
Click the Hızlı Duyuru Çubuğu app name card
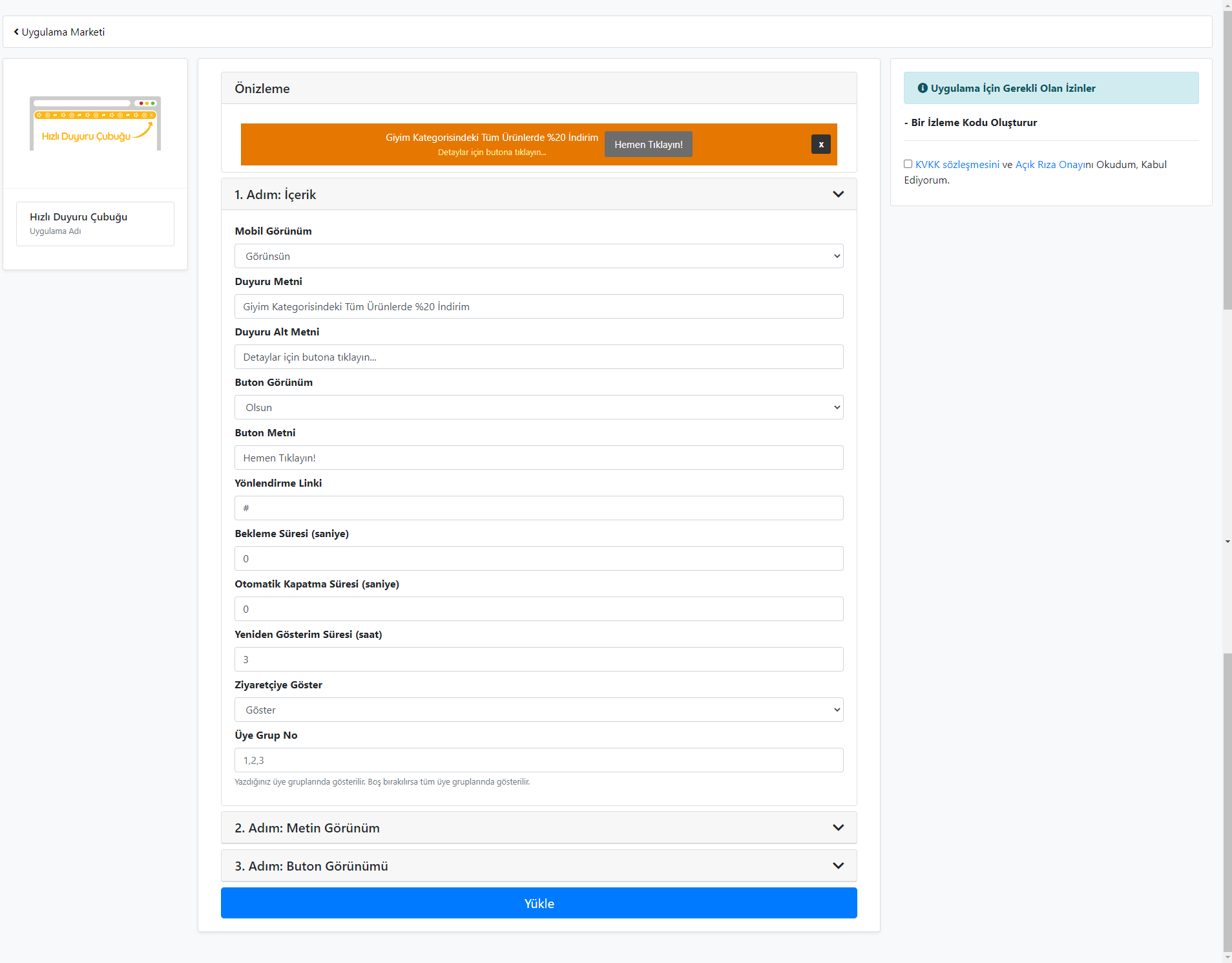click(x=95, y=224)
